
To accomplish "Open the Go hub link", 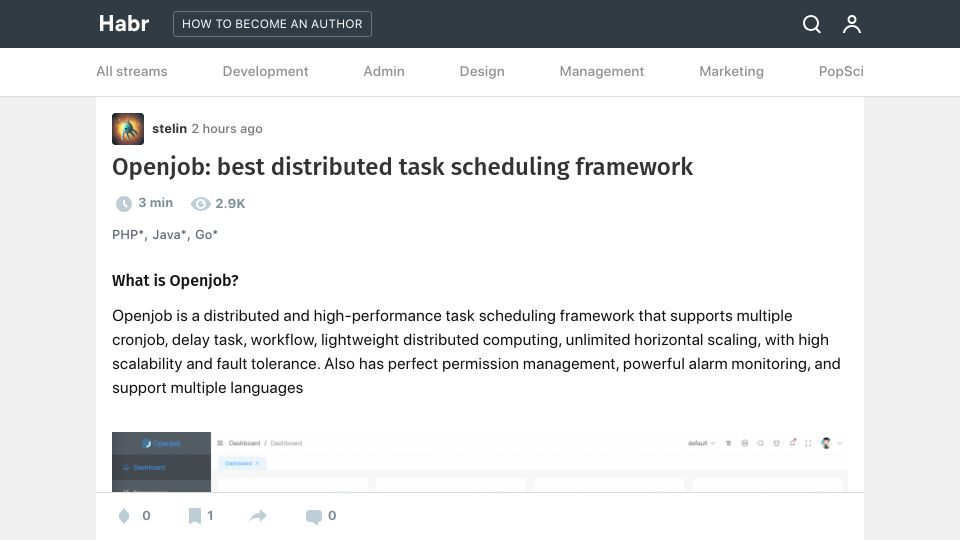I will coord(206,234).
